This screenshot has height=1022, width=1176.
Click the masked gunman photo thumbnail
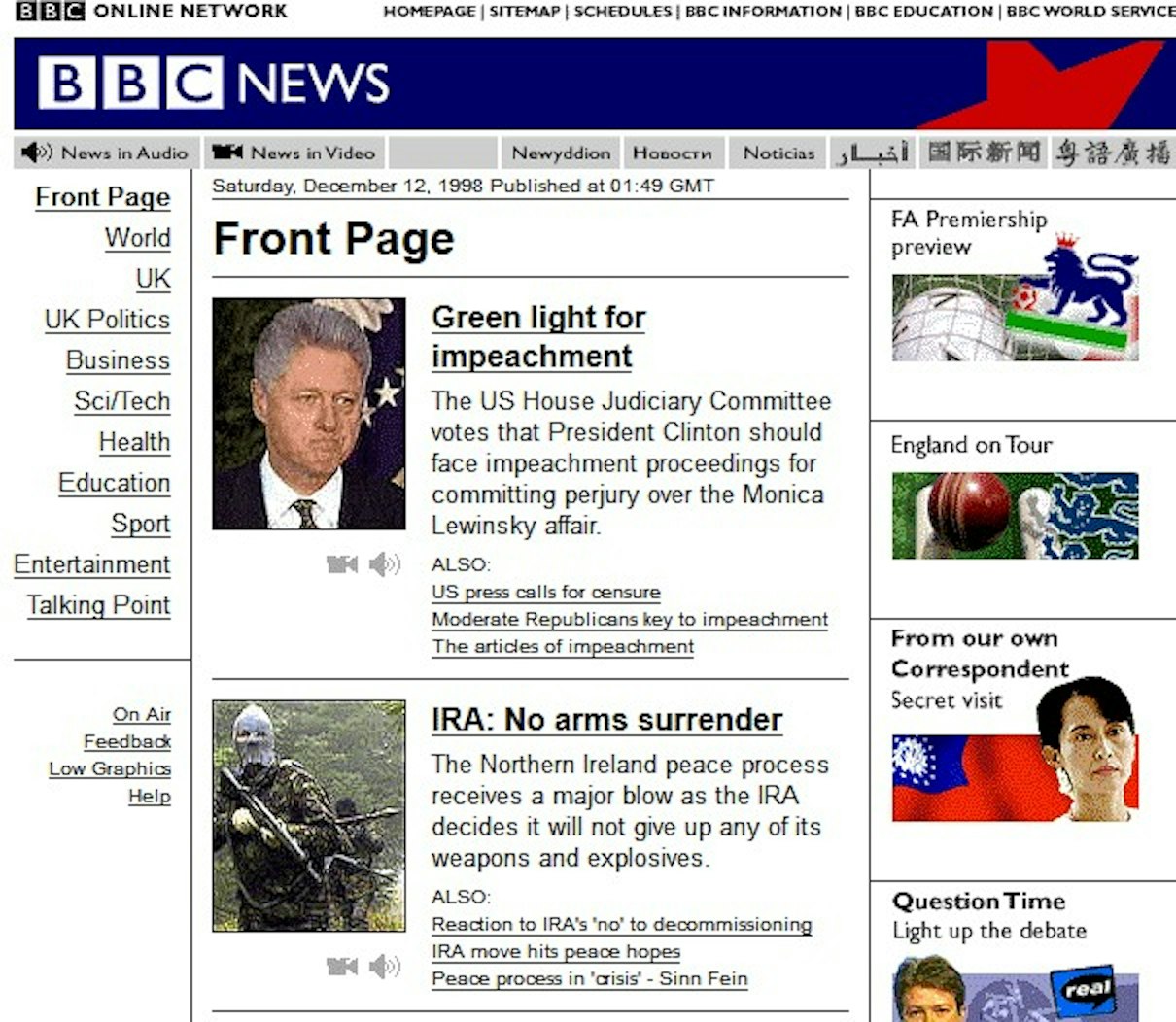(x=309, y=816)
